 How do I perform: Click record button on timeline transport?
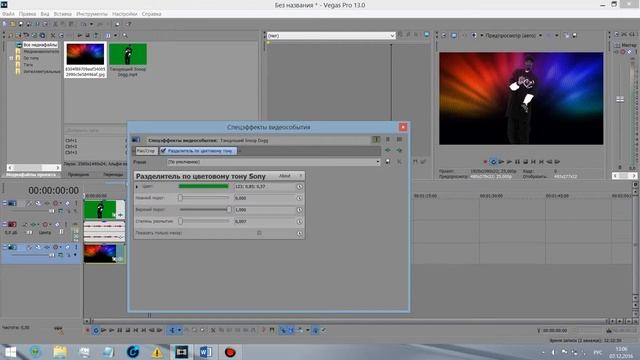[x=87, y=330]
